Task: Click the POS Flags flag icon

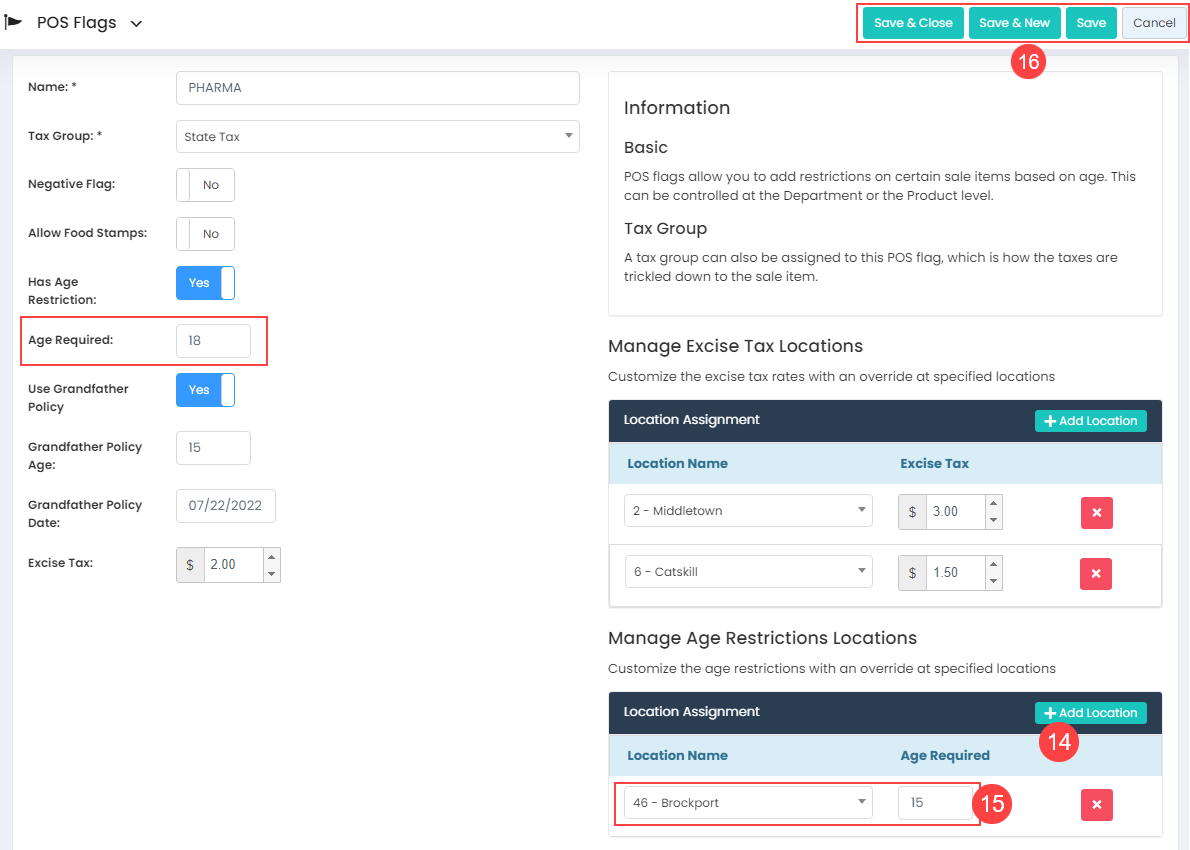Action: tap(13, 22)
